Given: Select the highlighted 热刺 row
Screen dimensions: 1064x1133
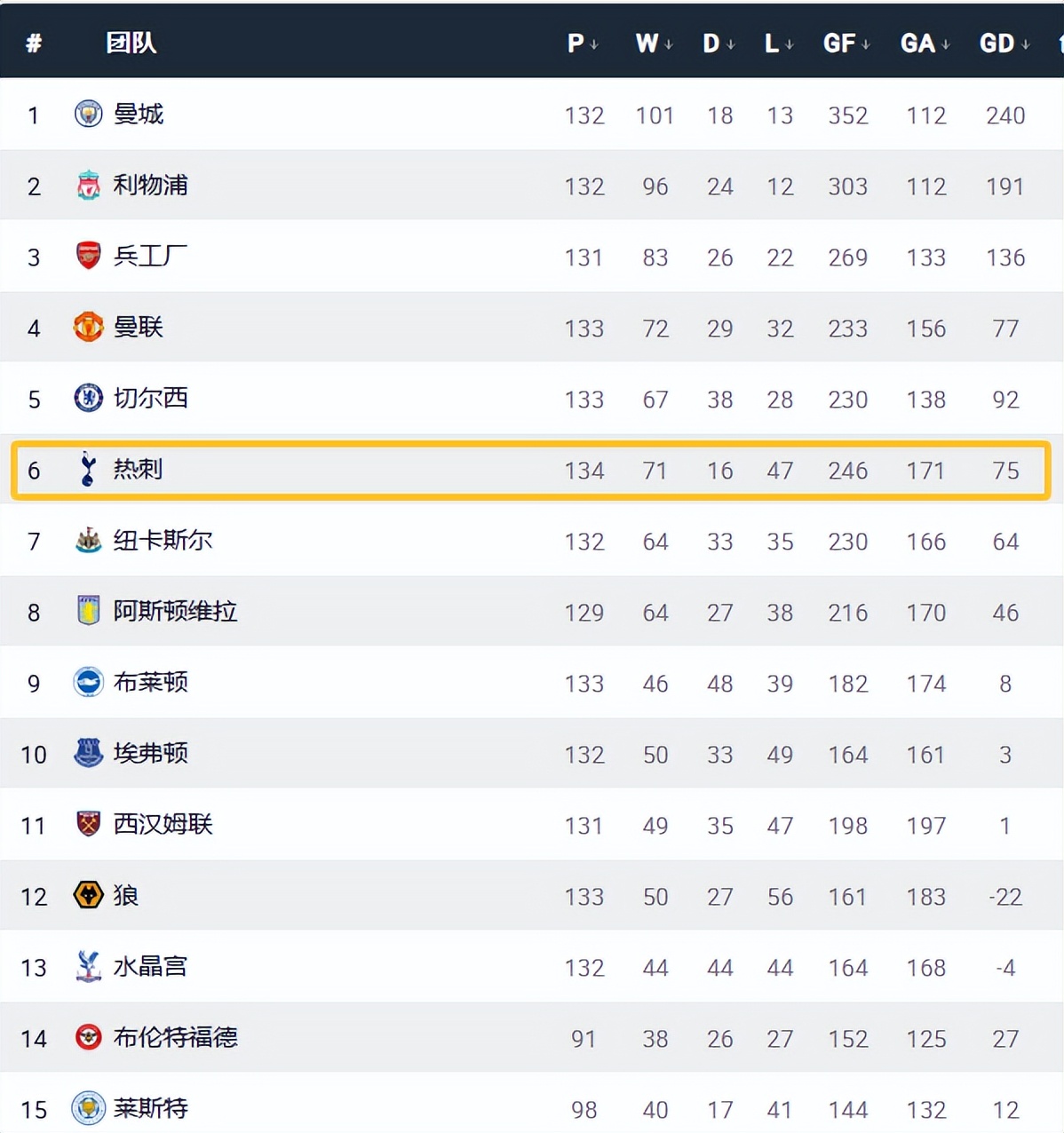Looking at the screenshot, I should click(531, 470).
